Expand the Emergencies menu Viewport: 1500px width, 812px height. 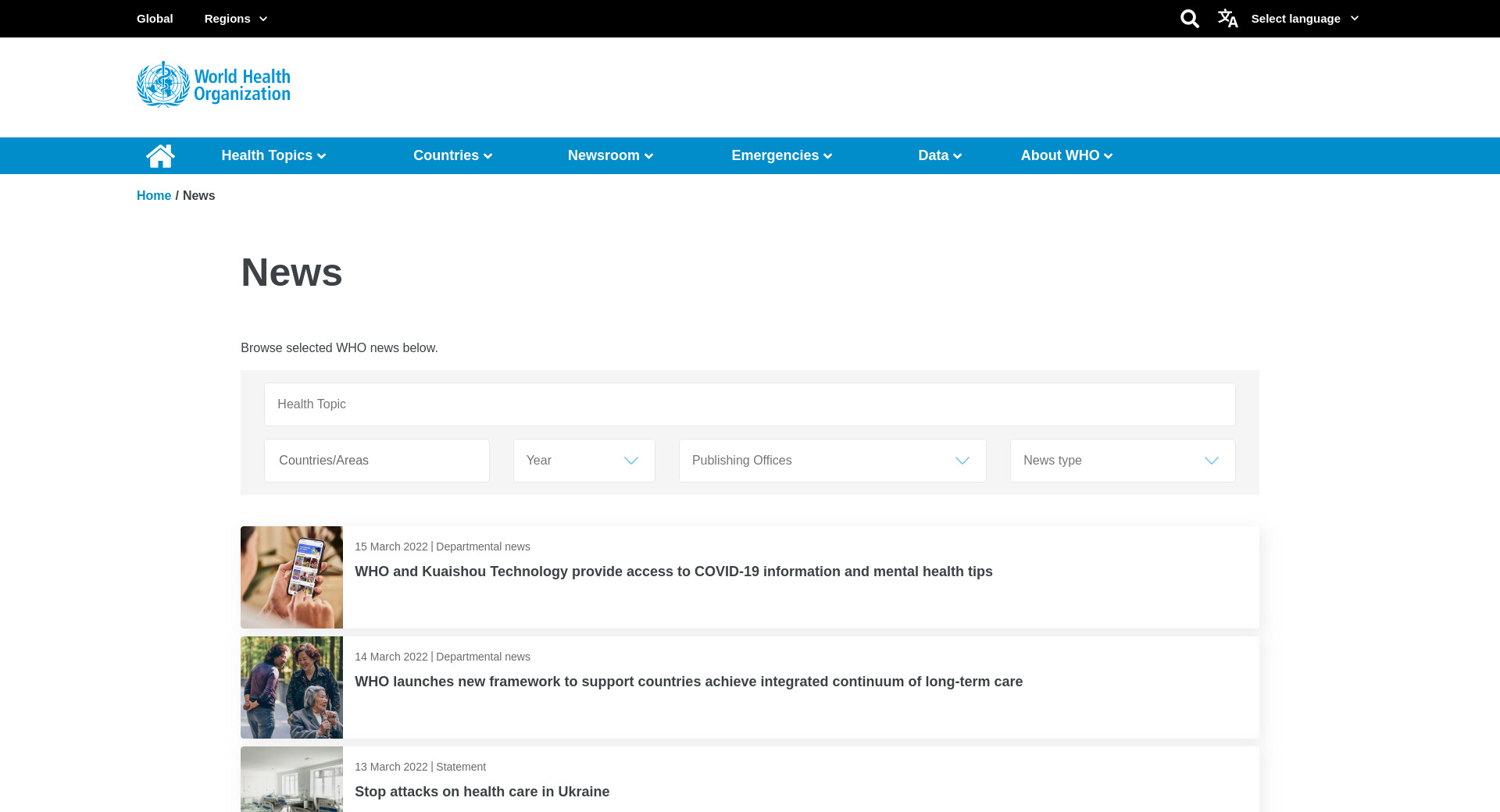(781, 155)
